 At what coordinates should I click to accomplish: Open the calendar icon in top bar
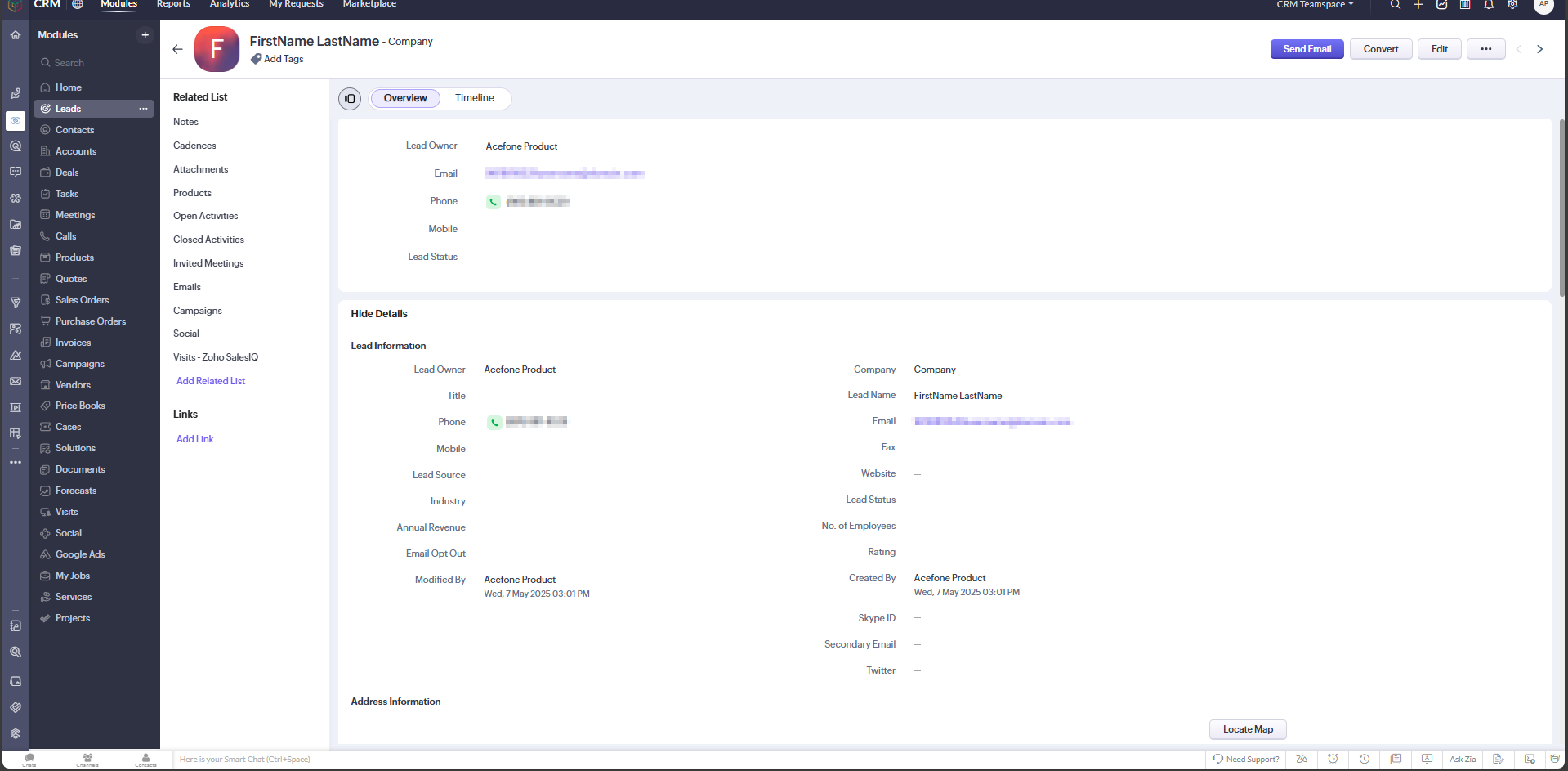[x=1465, y=5]
